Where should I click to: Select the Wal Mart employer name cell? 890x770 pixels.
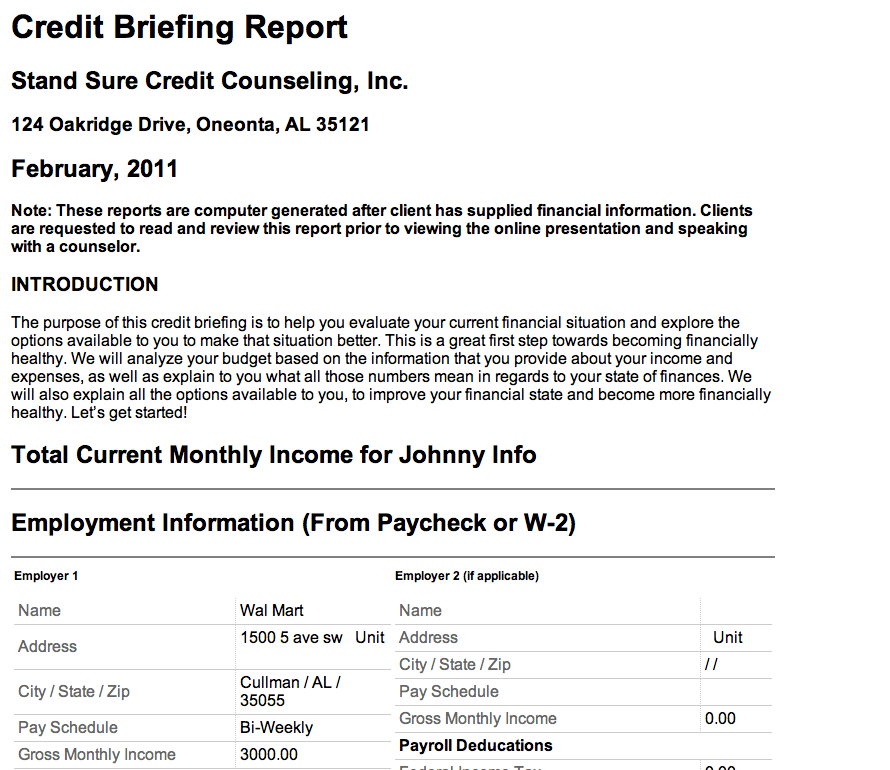coord(313,611)
